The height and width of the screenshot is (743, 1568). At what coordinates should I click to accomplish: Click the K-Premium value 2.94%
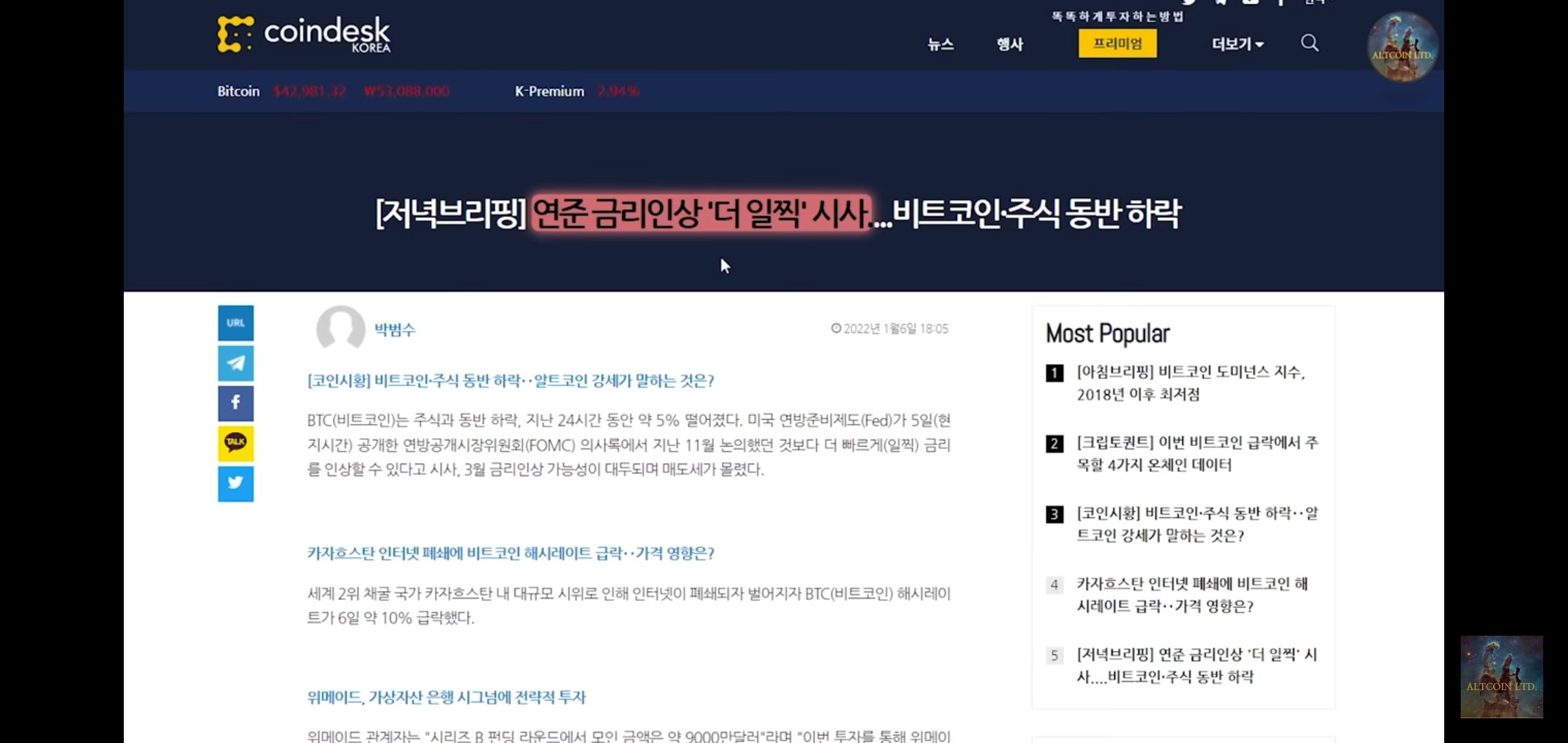click(618, 91)
